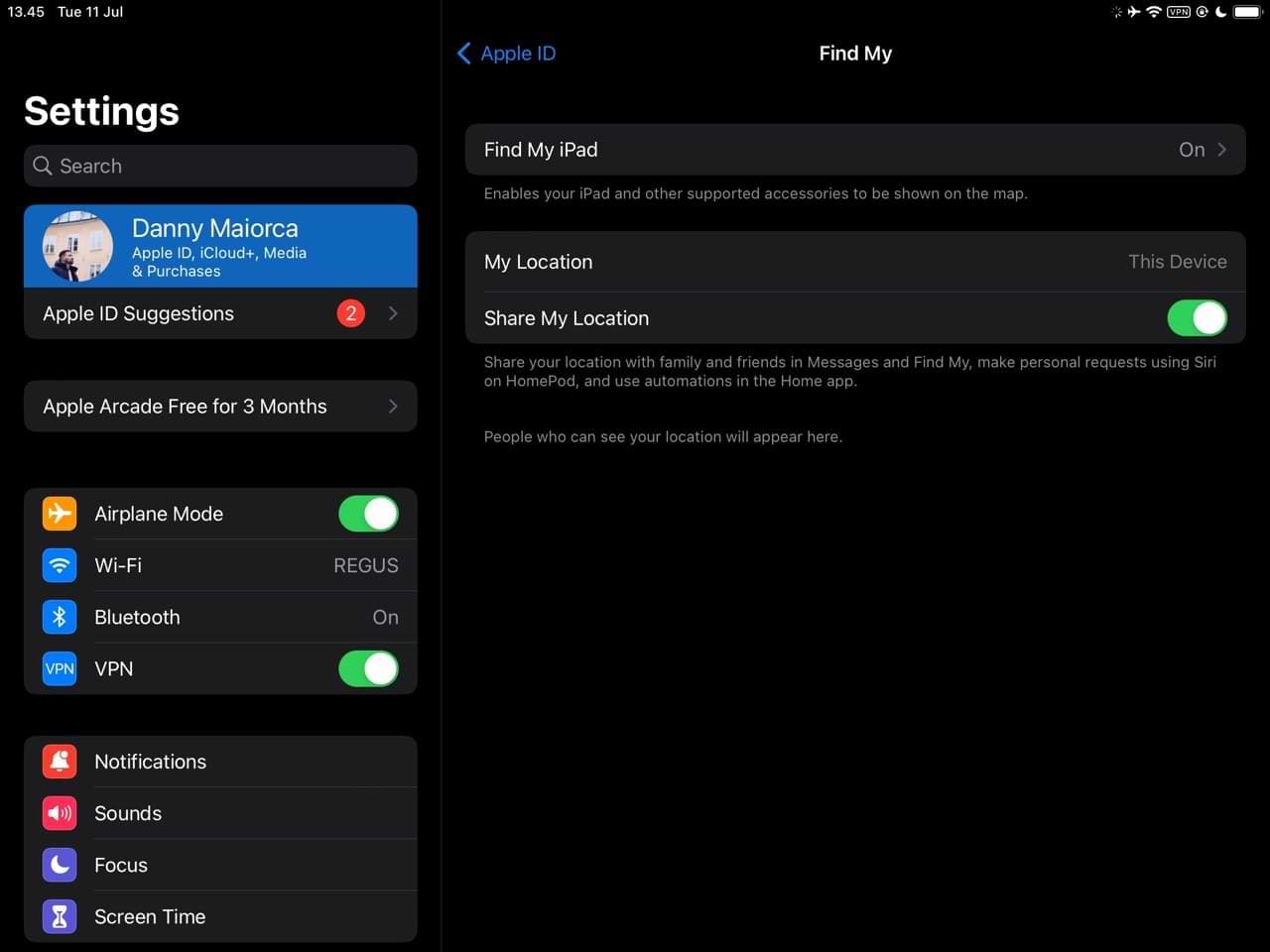1270x952 pixels.
Task: Open the Find My iPad option
Action: (x=855, y=150)
